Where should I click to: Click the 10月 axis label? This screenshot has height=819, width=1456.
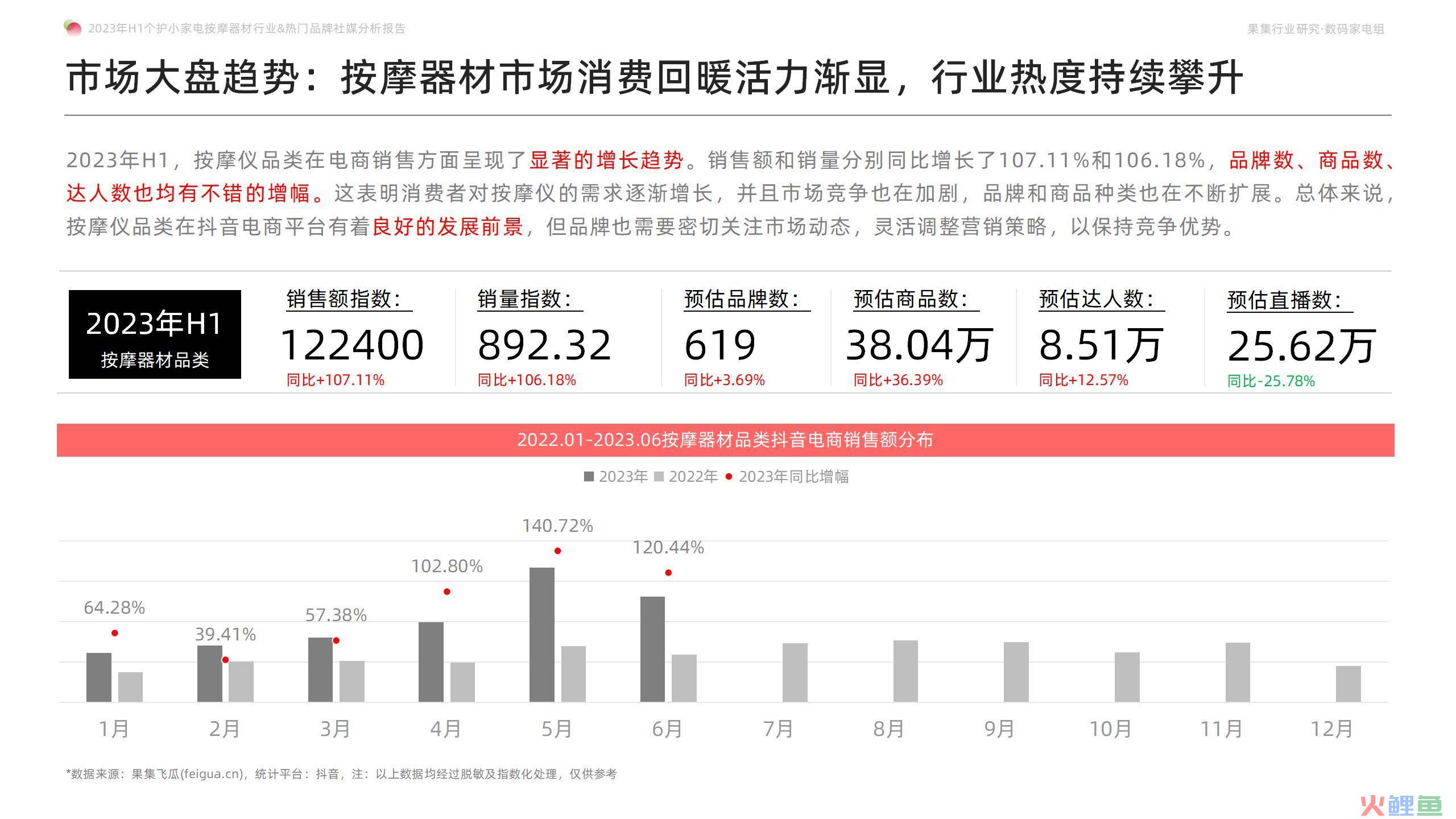tap(1110, 729)
